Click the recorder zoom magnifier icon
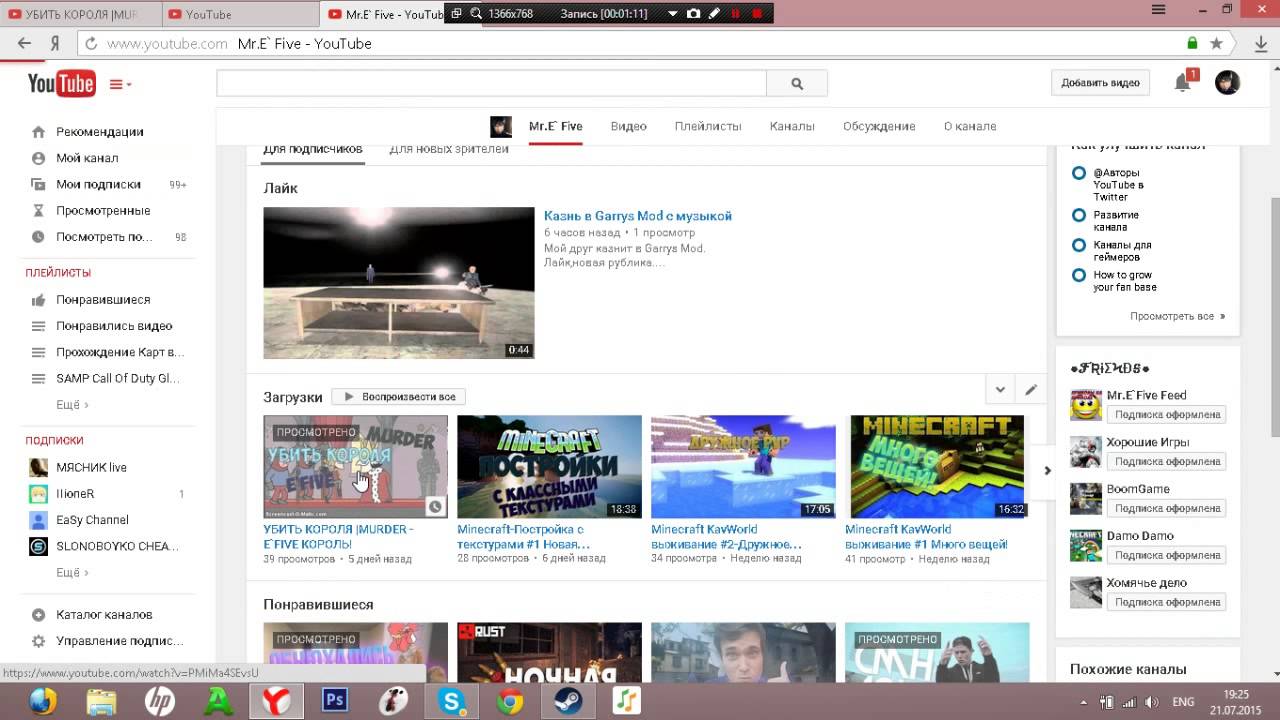Screen dimensions: 1280x720 pyautogui.click(x=476, y=14)
